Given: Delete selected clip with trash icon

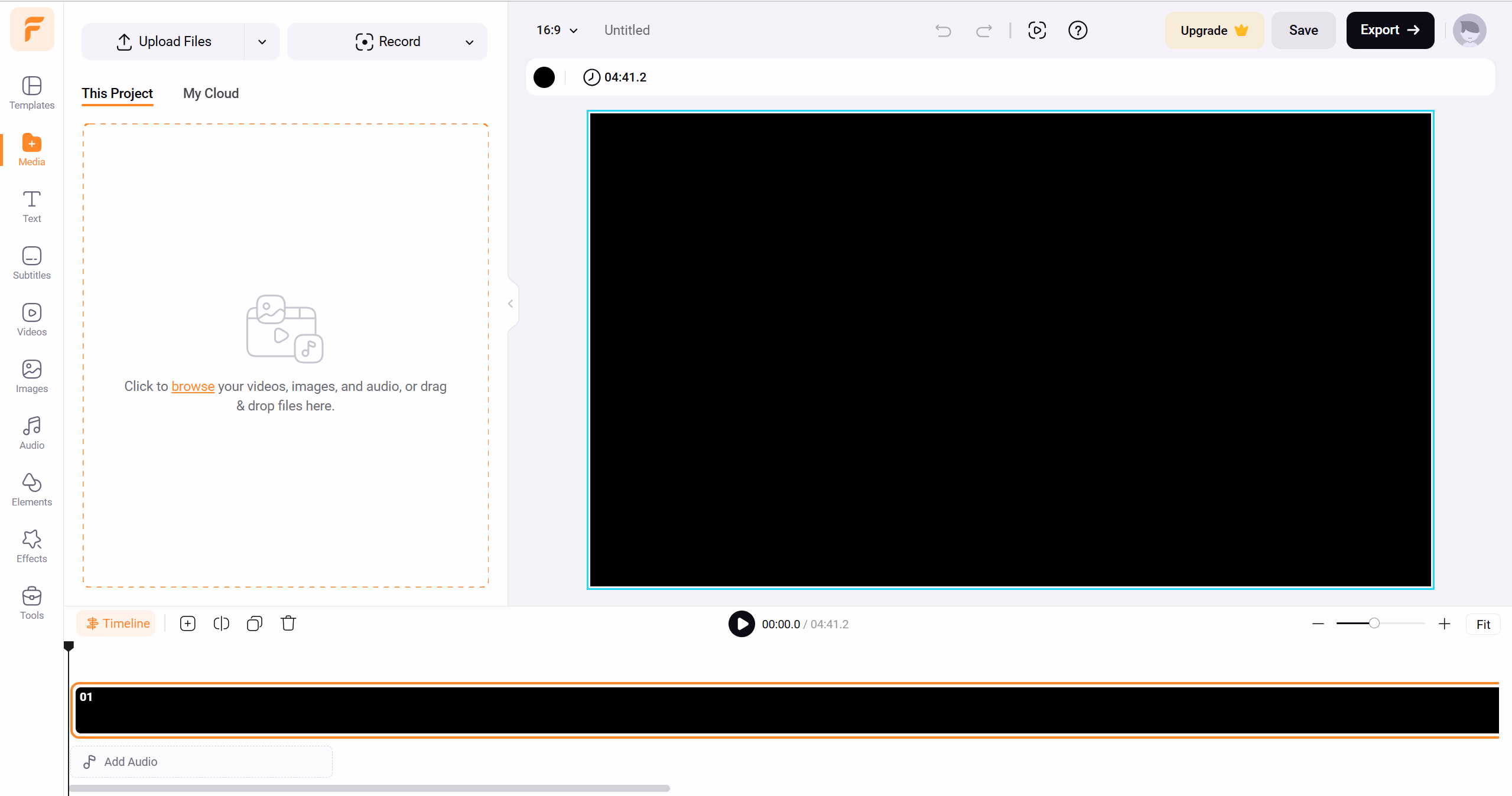Looking at the screenshot, I should 288,624.
